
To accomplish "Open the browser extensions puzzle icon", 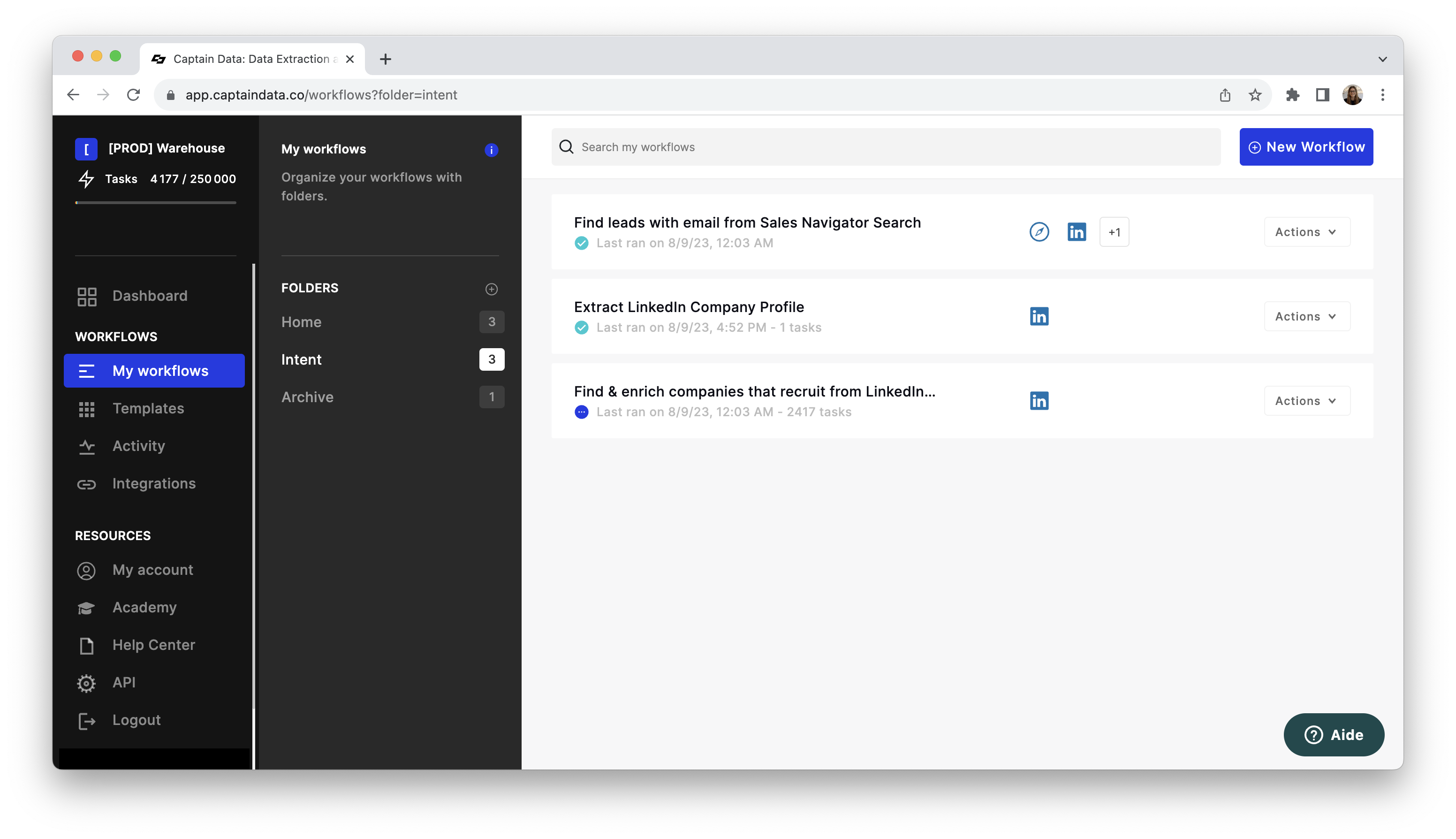I will point(1292,94).
